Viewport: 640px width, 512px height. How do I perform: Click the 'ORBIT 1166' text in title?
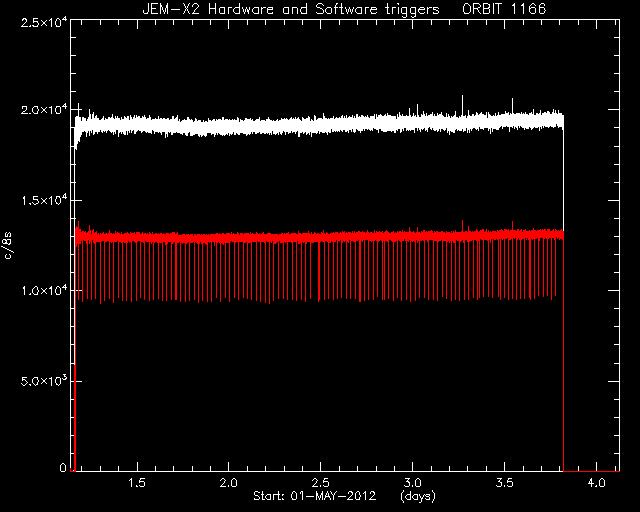pyautogui.click(x=504, y=9)
